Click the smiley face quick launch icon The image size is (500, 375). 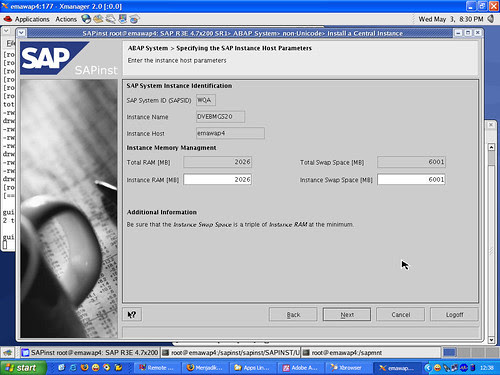[96, 368]
